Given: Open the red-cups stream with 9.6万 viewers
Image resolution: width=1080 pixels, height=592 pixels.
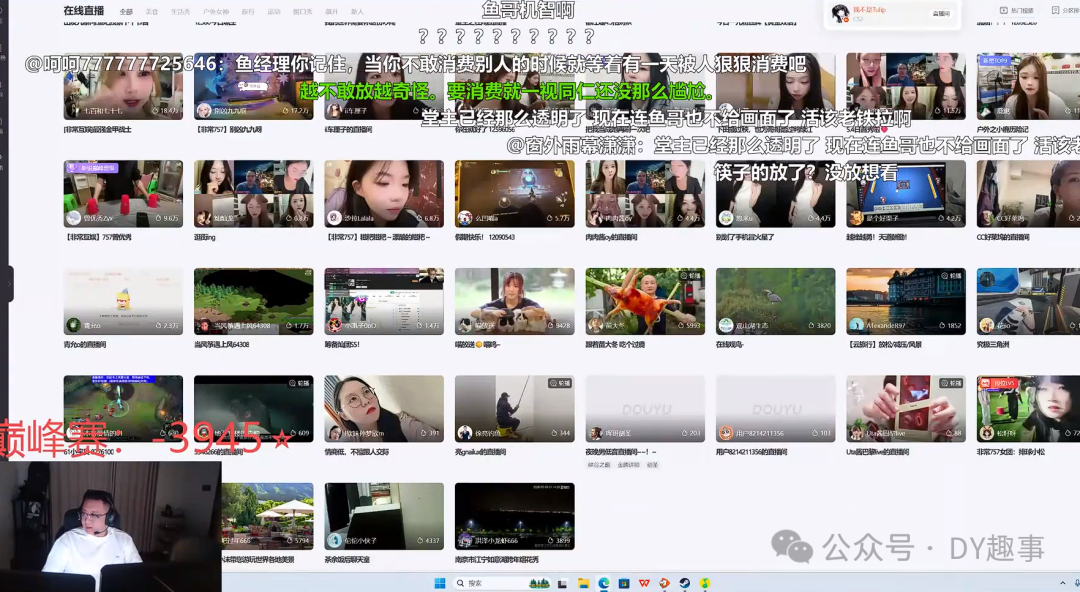Looking at the screenshot, I should point(123,194).
